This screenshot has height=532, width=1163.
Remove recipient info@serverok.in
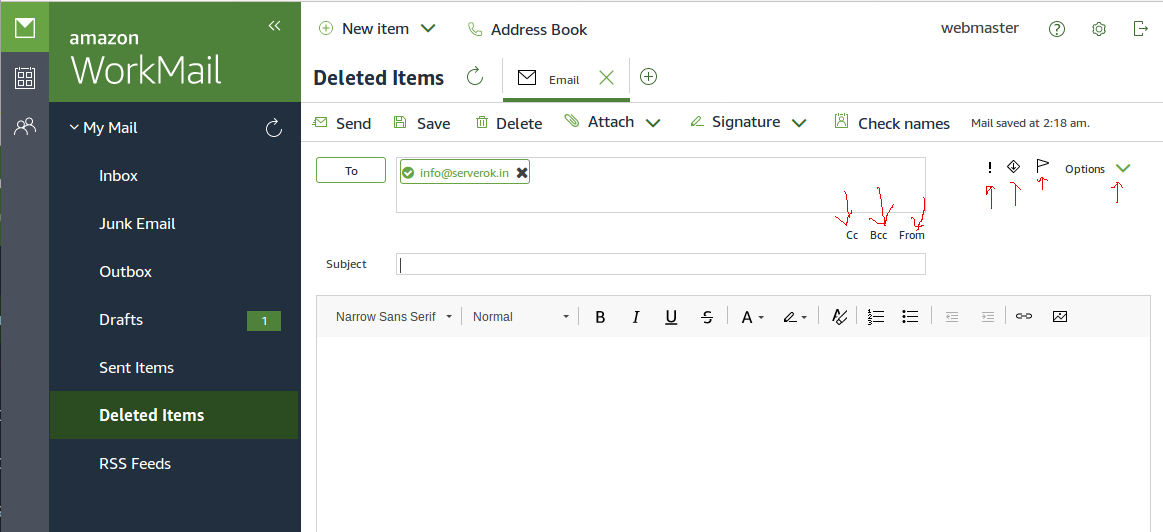click(x=522, y=173)
